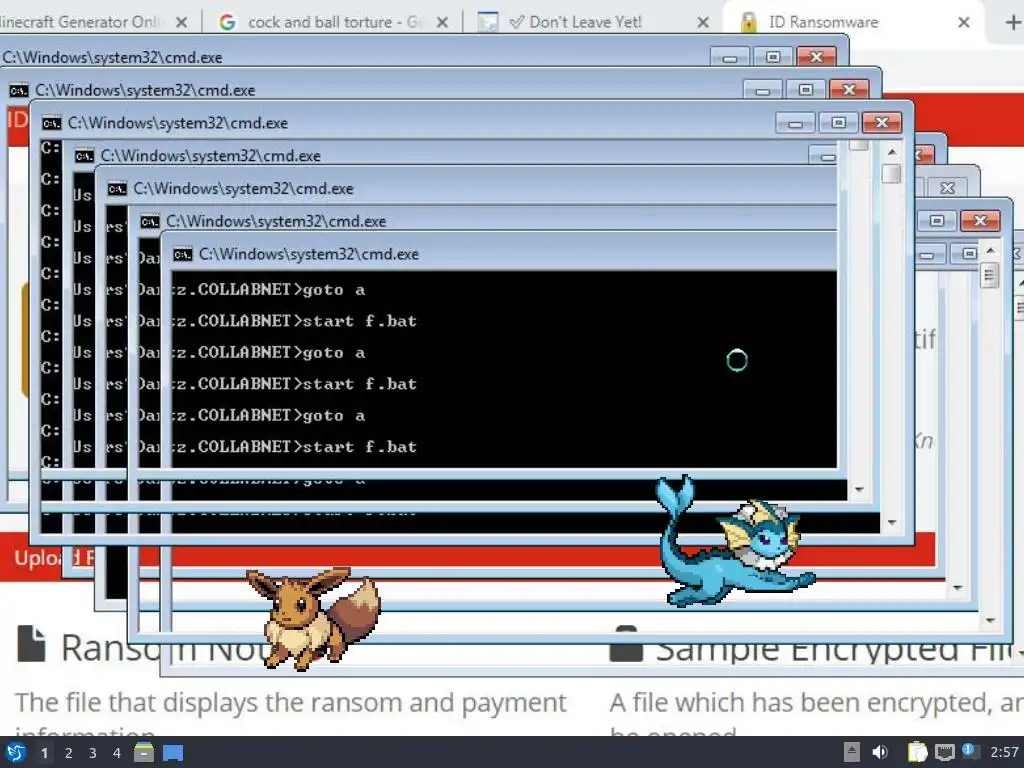Open the file manager taskbar icon
The width and height of the screenshot is (1024, 768).
click(144, 753)
